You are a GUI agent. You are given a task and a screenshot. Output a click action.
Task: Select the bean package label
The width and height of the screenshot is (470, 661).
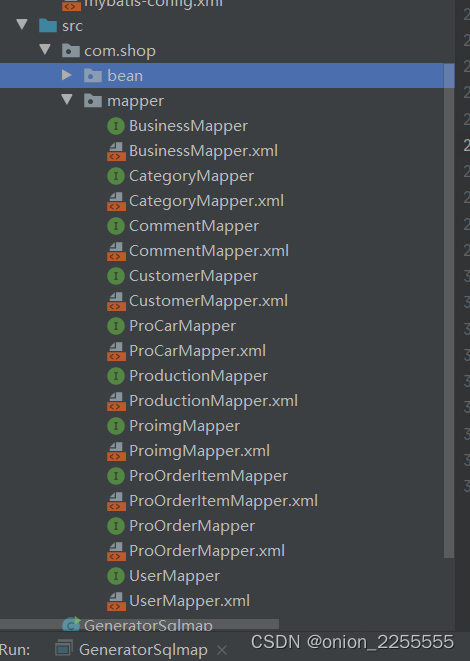tap(125, 76)
